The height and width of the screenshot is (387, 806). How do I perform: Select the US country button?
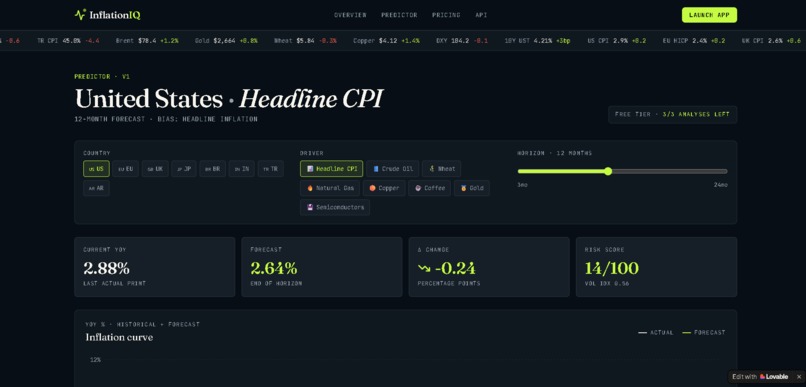tap(96, 169)
